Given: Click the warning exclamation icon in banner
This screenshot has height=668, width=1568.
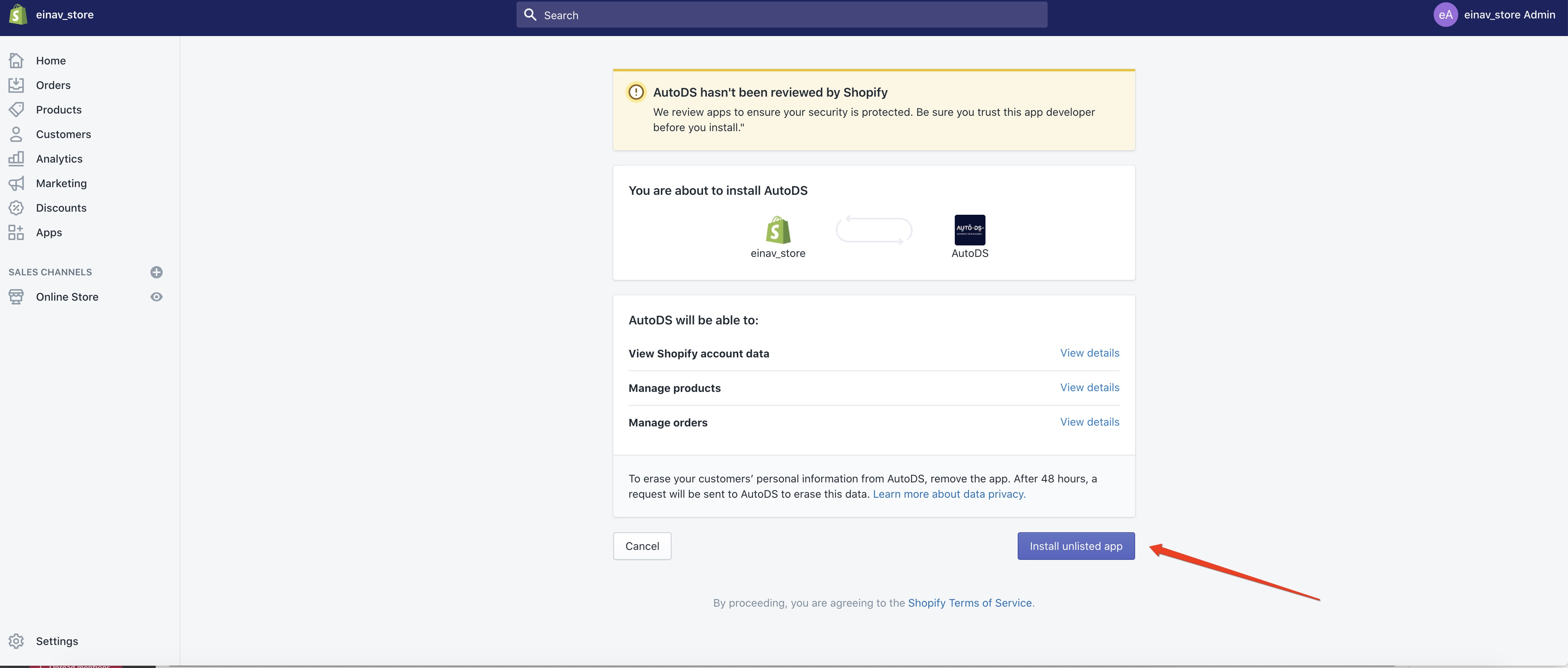Looking at the screenshot, I should point(636,92).
